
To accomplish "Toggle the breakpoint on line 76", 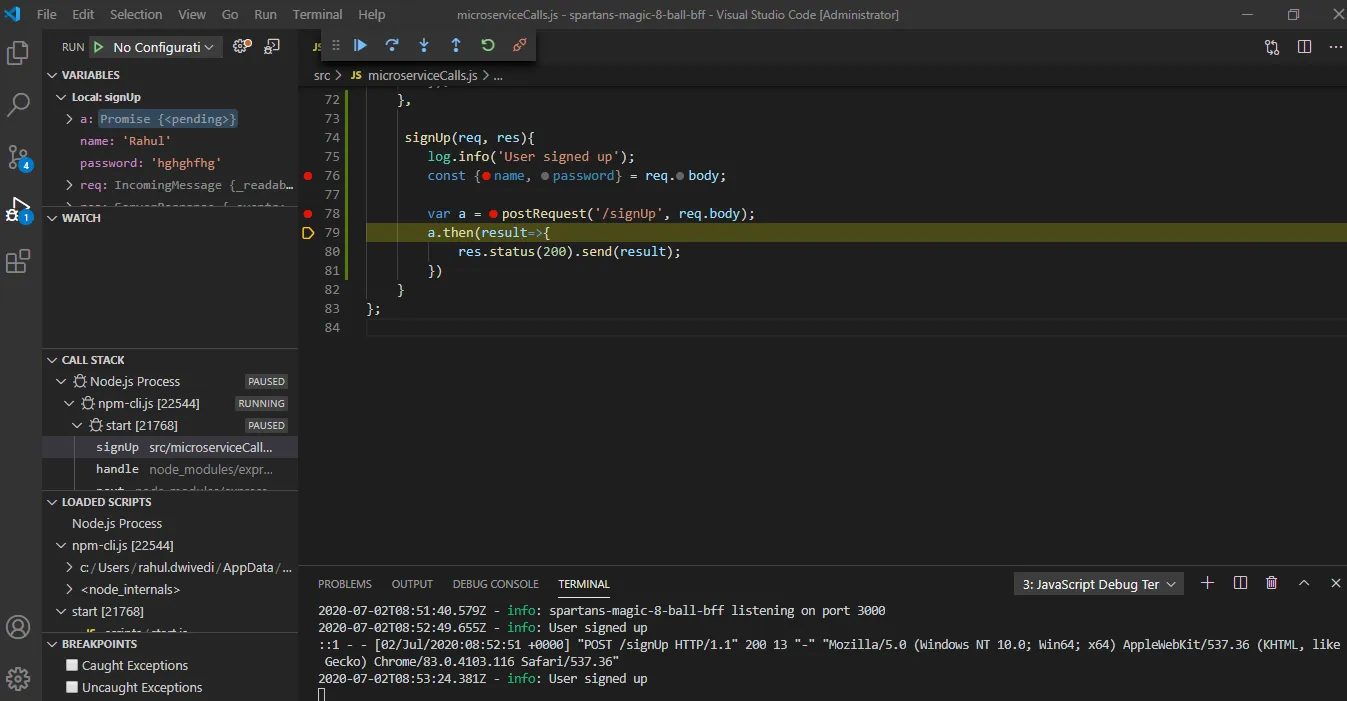I will tap(308, 176).
